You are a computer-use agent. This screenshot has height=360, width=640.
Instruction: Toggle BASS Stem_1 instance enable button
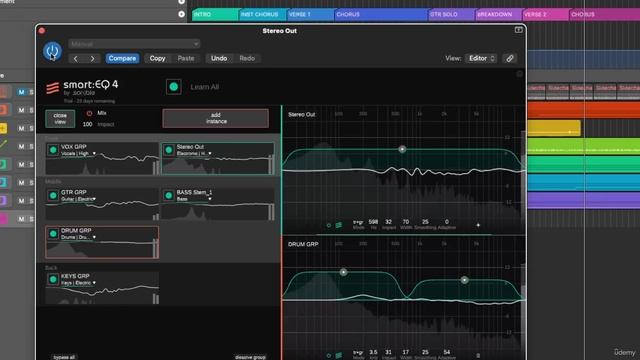(169, 196)
